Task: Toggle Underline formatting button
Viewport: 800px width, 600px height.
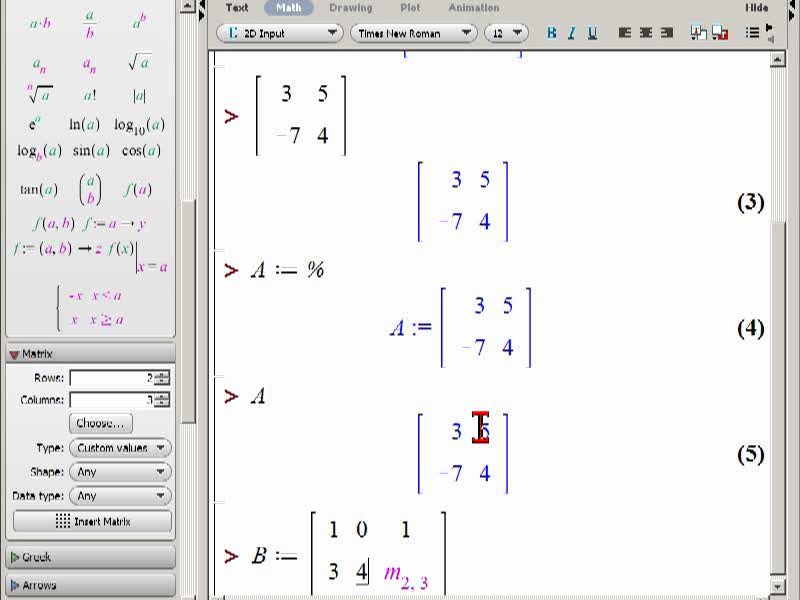Action: point(592,33)
